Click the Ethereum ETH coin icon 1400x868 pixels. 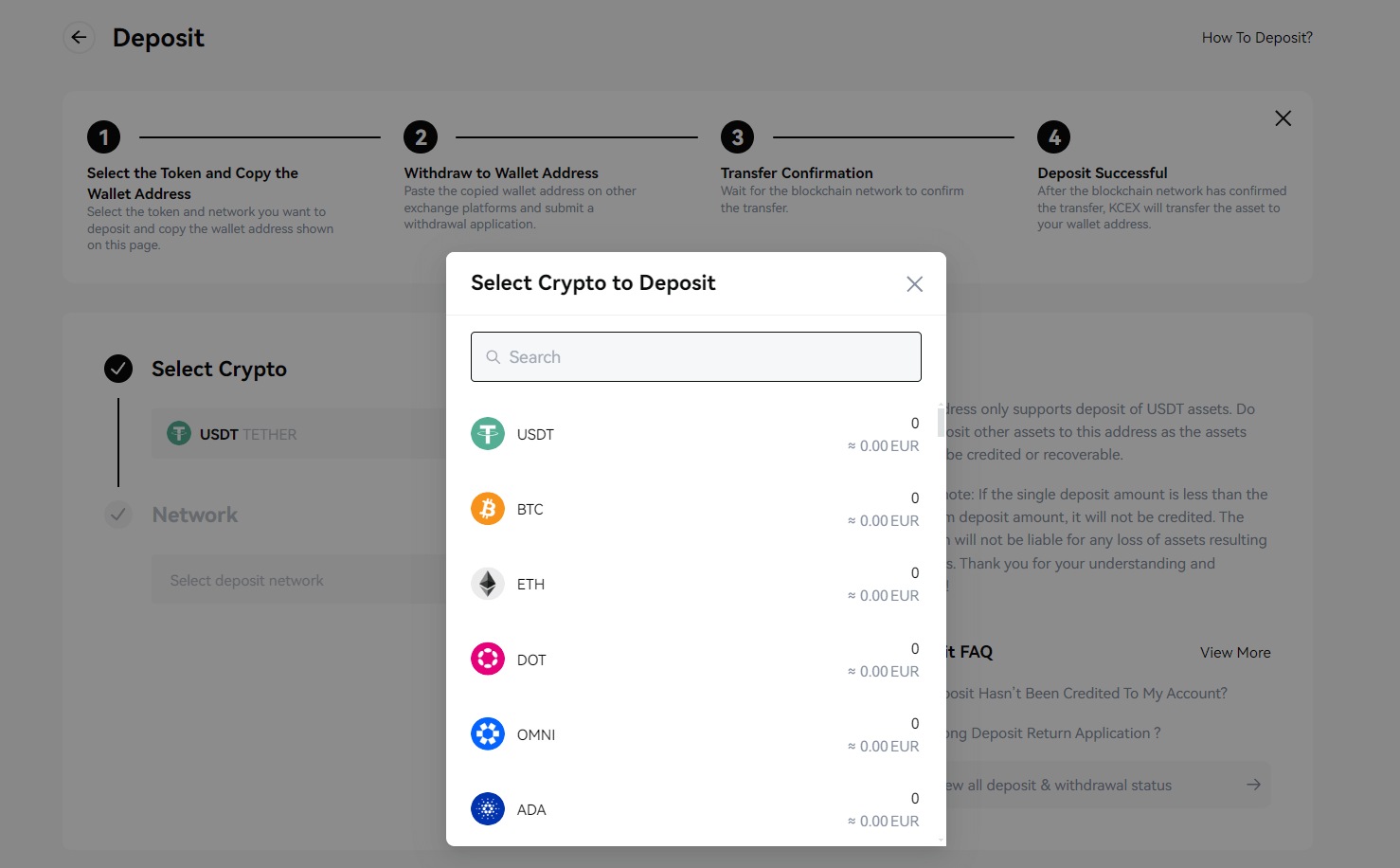[488, 584]
